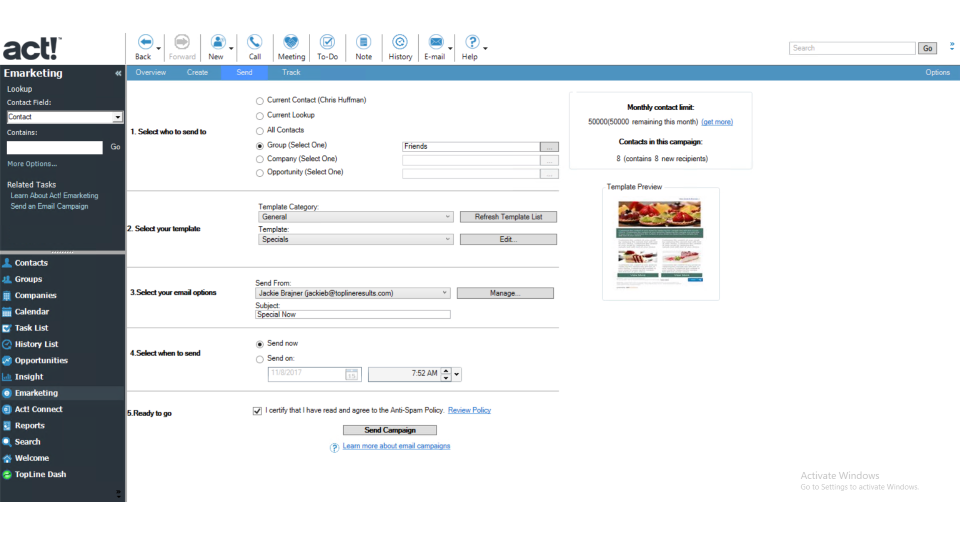This screenshot has height=535, width=960.
Task: Open the Send From dropdown
Action: [x=353, y=293]
